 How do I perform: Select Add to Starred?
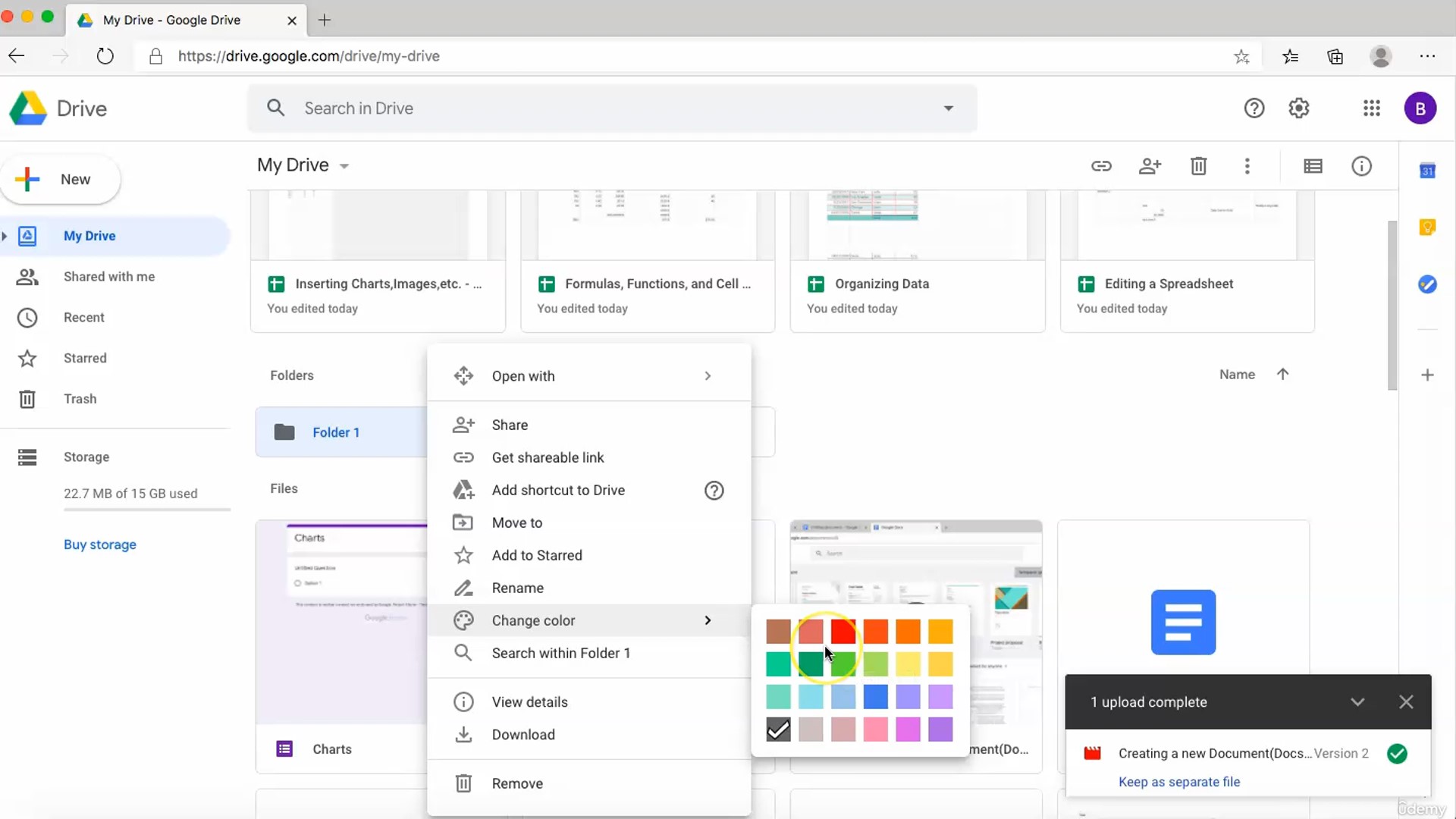pos(589,556)
